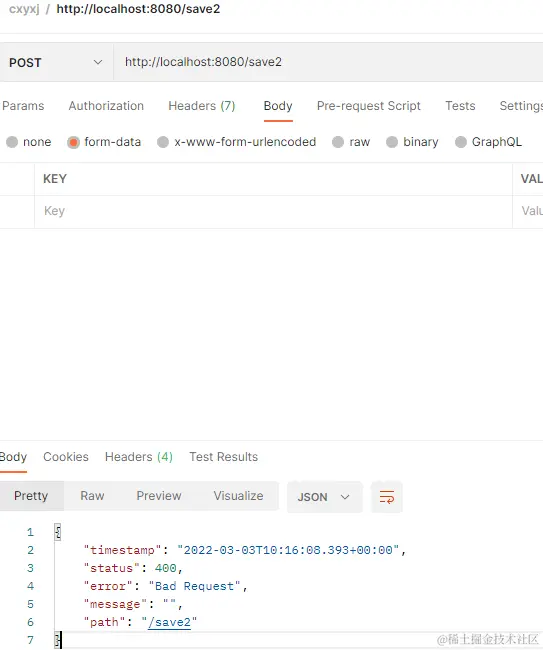Viewport: 543px width, 650px height.
Task: Open the Authorization tab
Action: pos(106,106)
